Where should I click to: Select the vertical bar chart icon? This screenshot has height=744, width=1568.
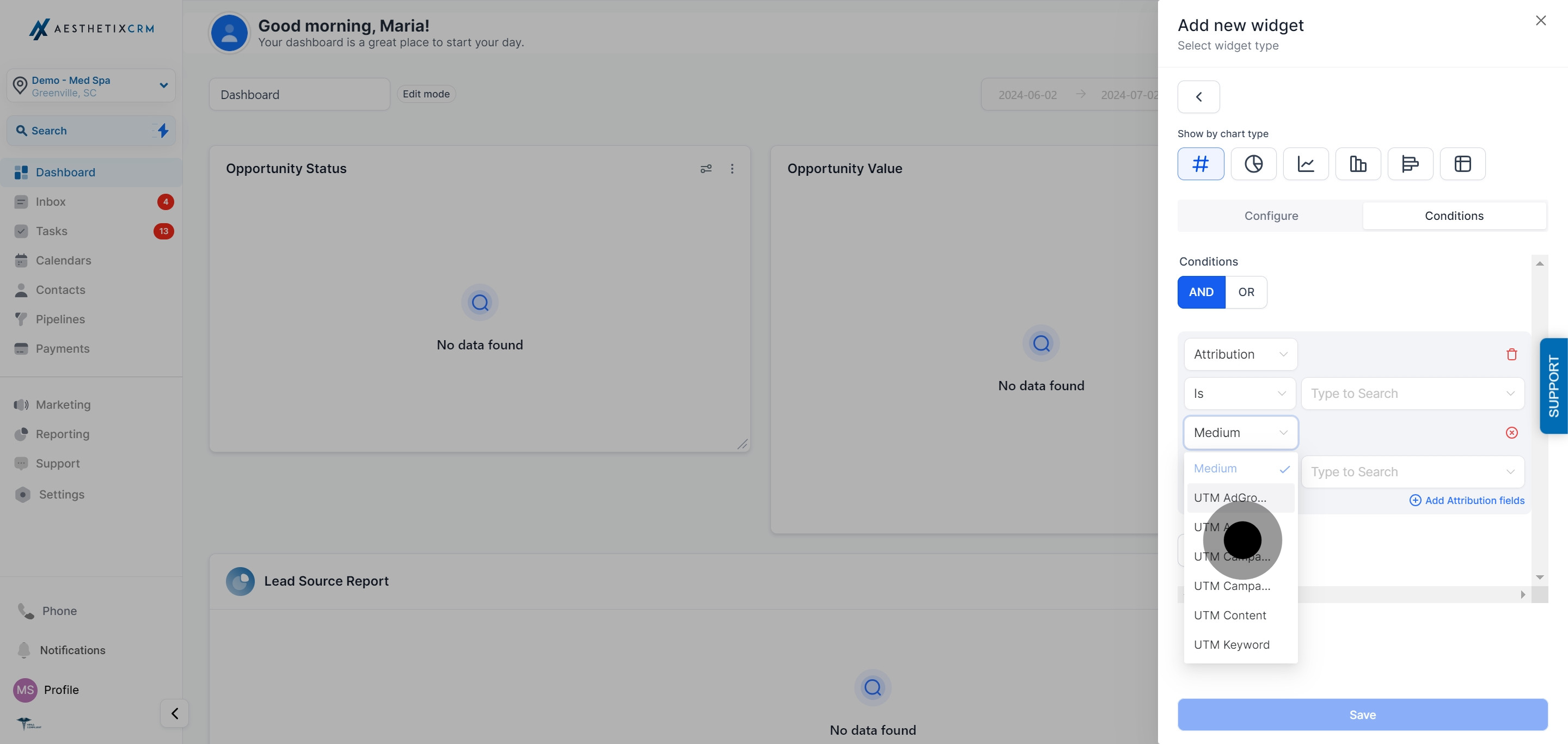(1357, 164)
